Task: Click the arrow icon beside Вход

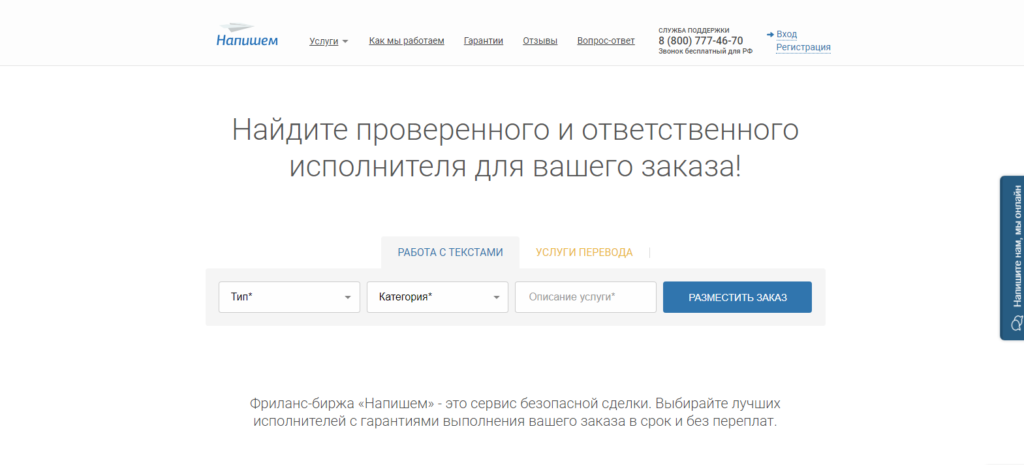Action: tap(769, 34)
